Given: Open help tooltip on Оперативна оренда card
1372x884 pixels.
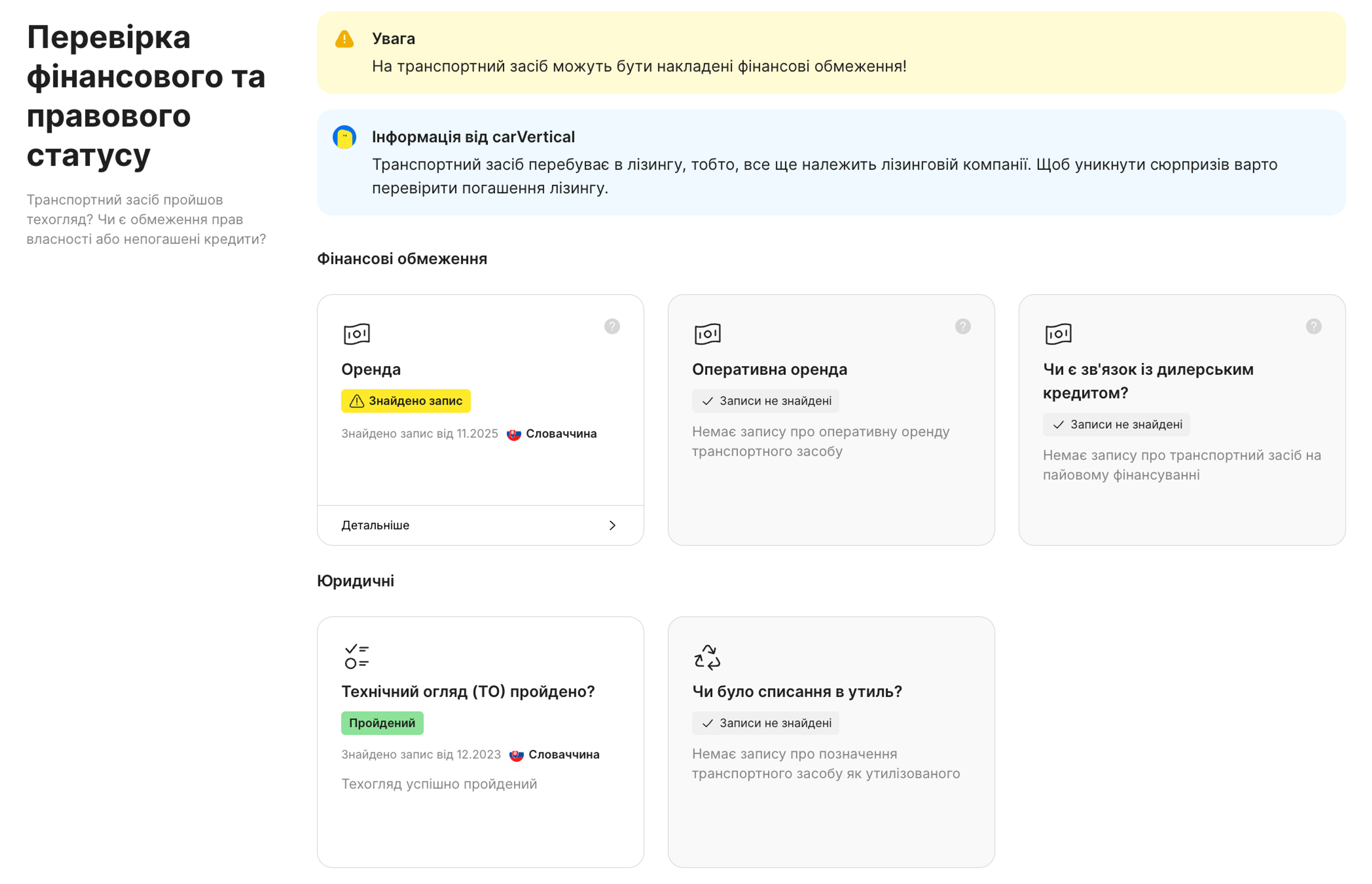Looking at the screenshot, I should (963, 327).
